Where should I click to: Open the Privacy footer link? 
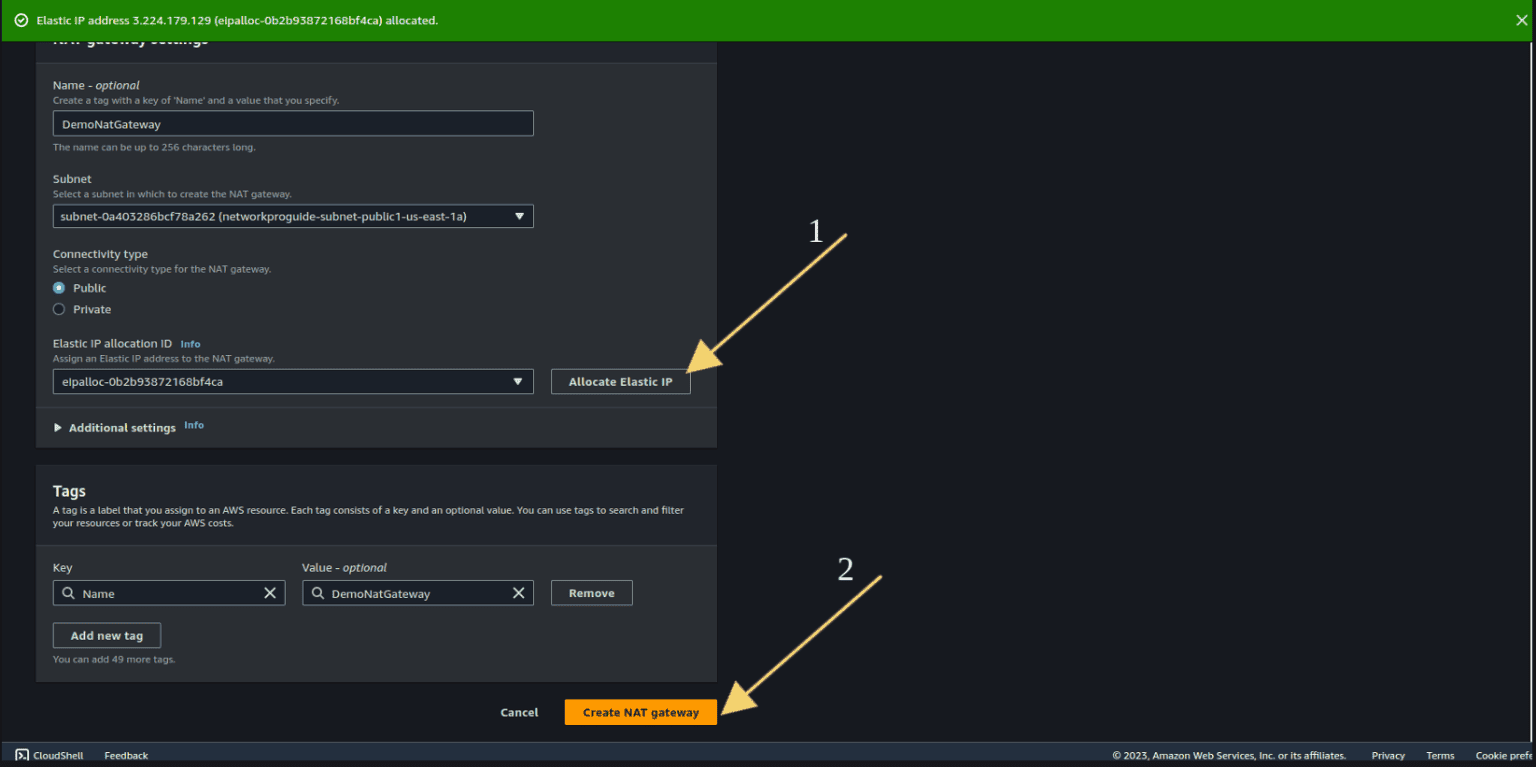pyautogui.click(x=1388, y=755)
